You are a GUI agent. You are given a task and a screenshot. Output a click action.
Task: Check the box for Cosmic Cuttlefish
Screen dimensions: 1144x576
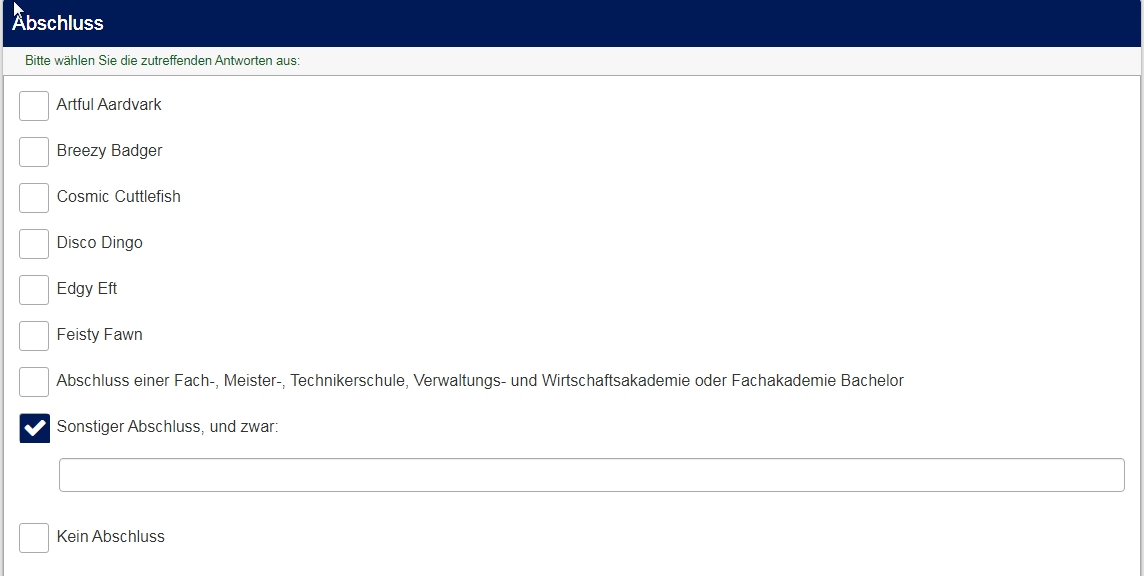pos(34,197)
